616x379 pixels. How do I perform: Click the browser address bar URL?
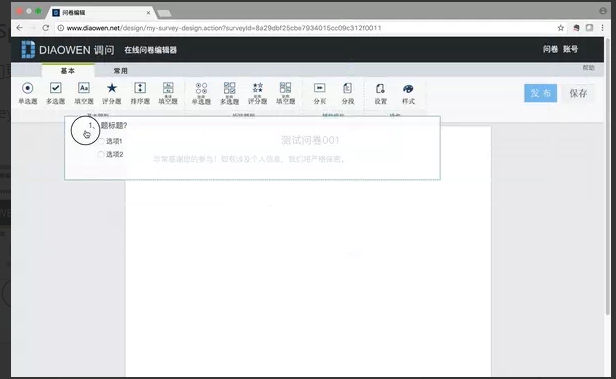[224, 28]
